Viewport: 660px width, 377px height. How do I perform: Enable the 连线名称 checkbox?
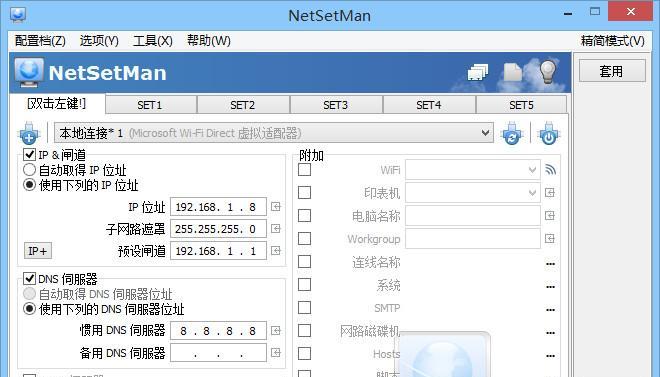(304, 262)
